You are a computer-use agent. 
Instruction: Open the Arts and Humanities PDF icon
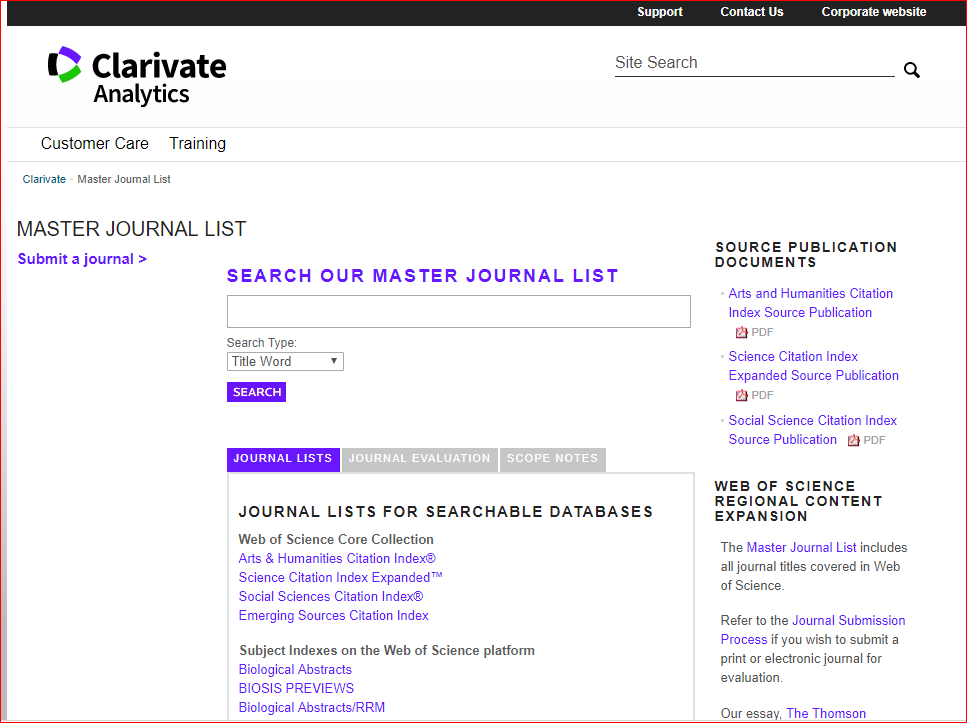pyautogui.click(x=741, y=333)
